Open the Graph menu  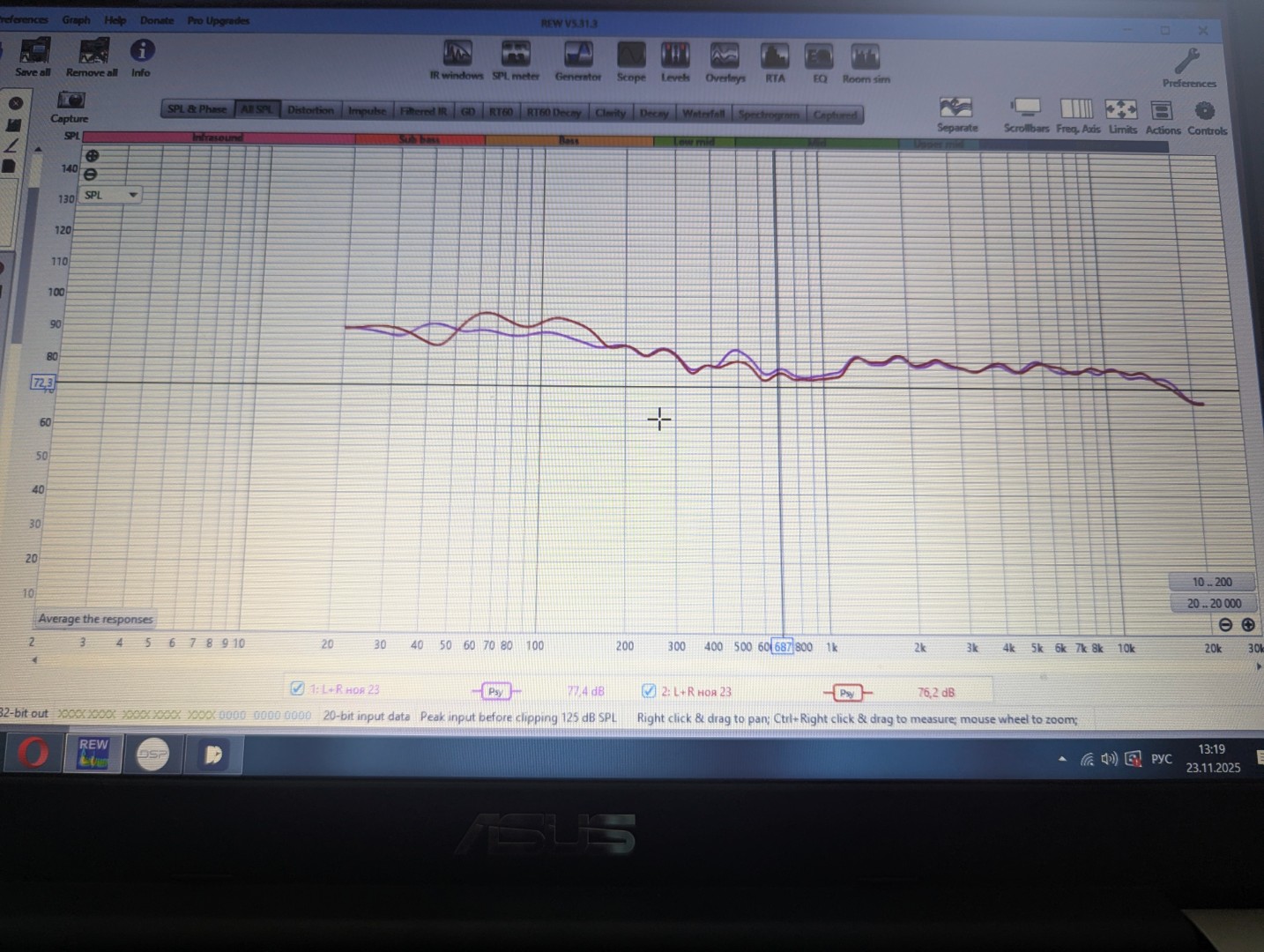[x=76, y=19]
